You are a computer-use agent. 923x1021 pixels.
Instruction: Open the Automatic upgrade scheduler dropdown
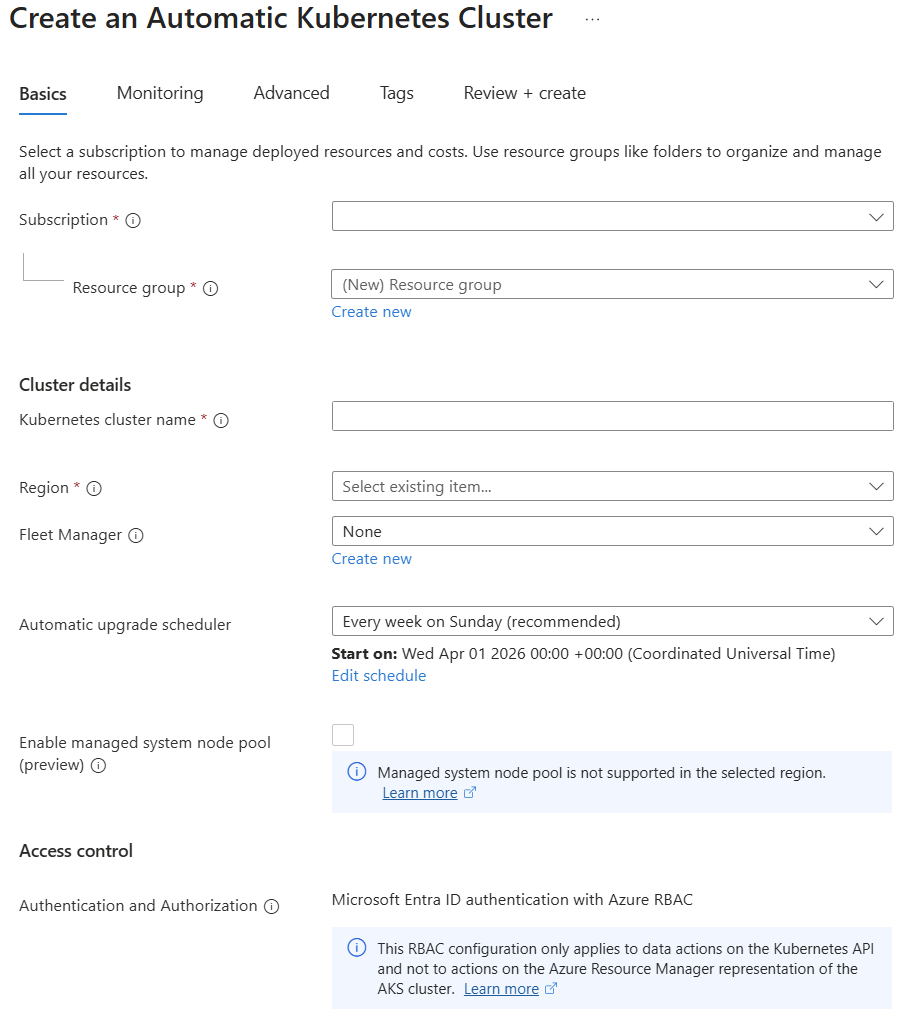tap(612, 621)
